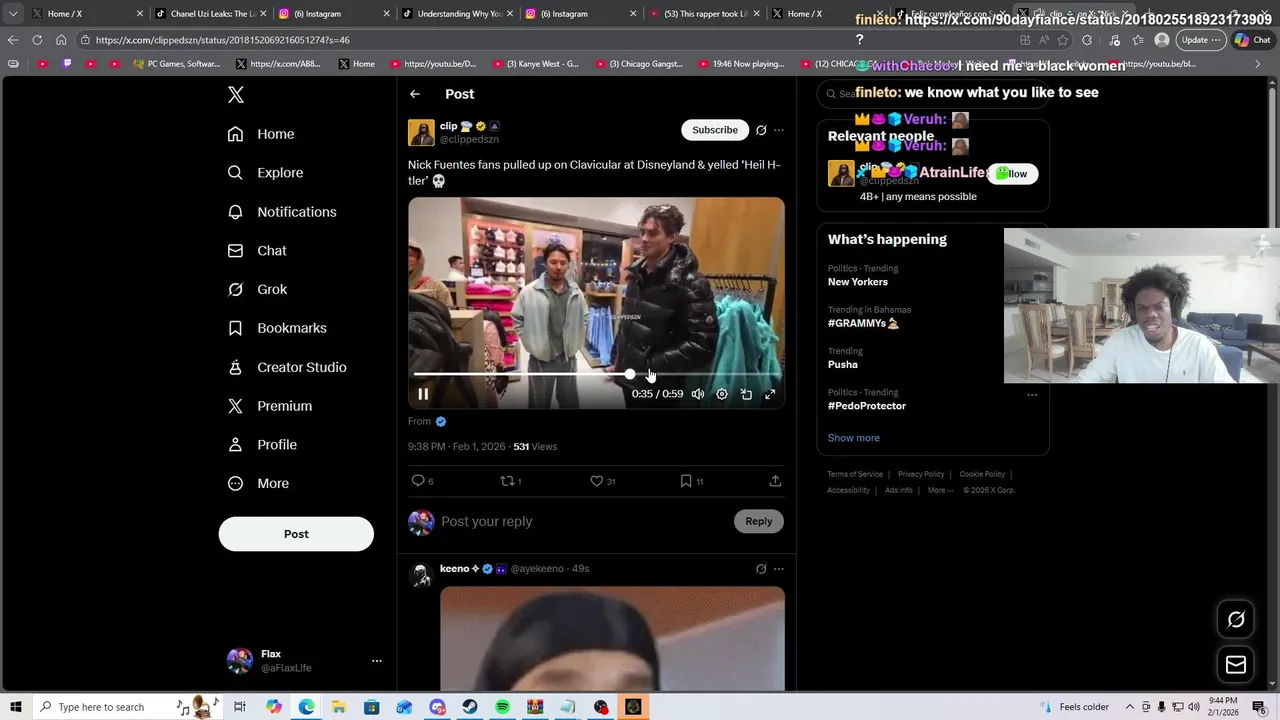This screenshot has width=1280, height=720.
Task: Share the post using the share icon
Action: [775, 481]
